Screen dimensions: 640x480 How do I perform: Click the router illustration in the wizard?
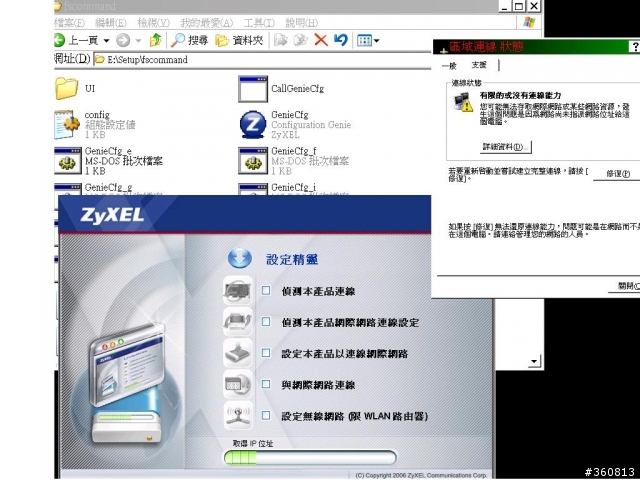(x=127, y=386)
